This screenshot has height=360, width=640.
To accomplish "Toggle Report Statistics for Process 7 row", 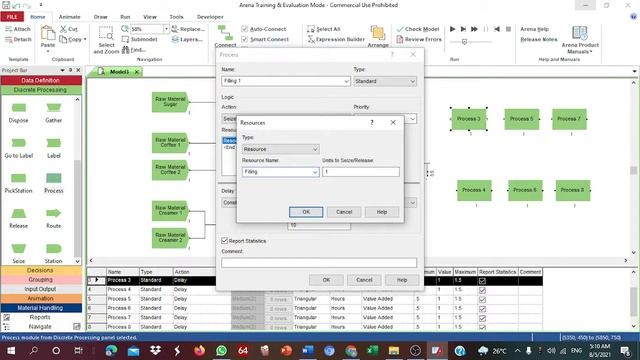I will click(482, 318).
